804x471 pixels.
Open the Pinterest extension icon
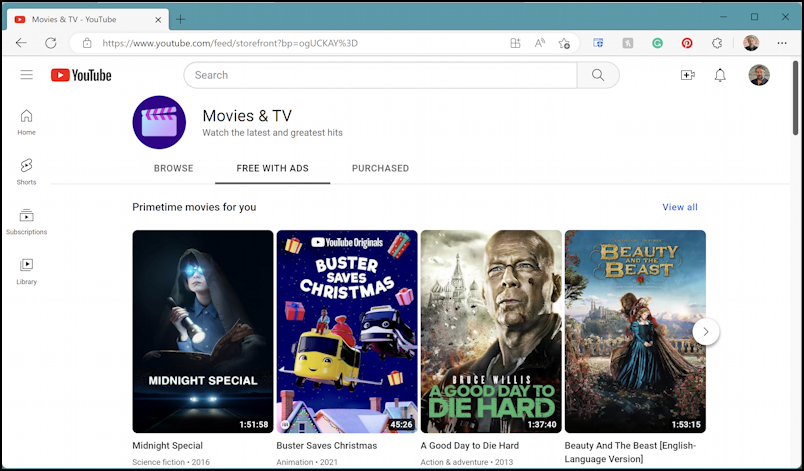click(x=687, y=43)
